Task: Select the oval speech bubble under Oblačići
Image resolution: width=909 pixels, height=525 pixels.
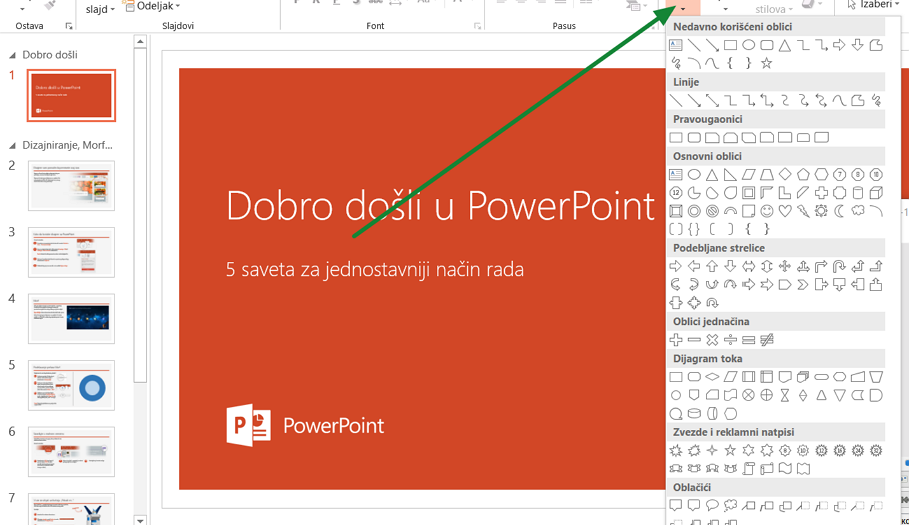Action: point(712,506)
